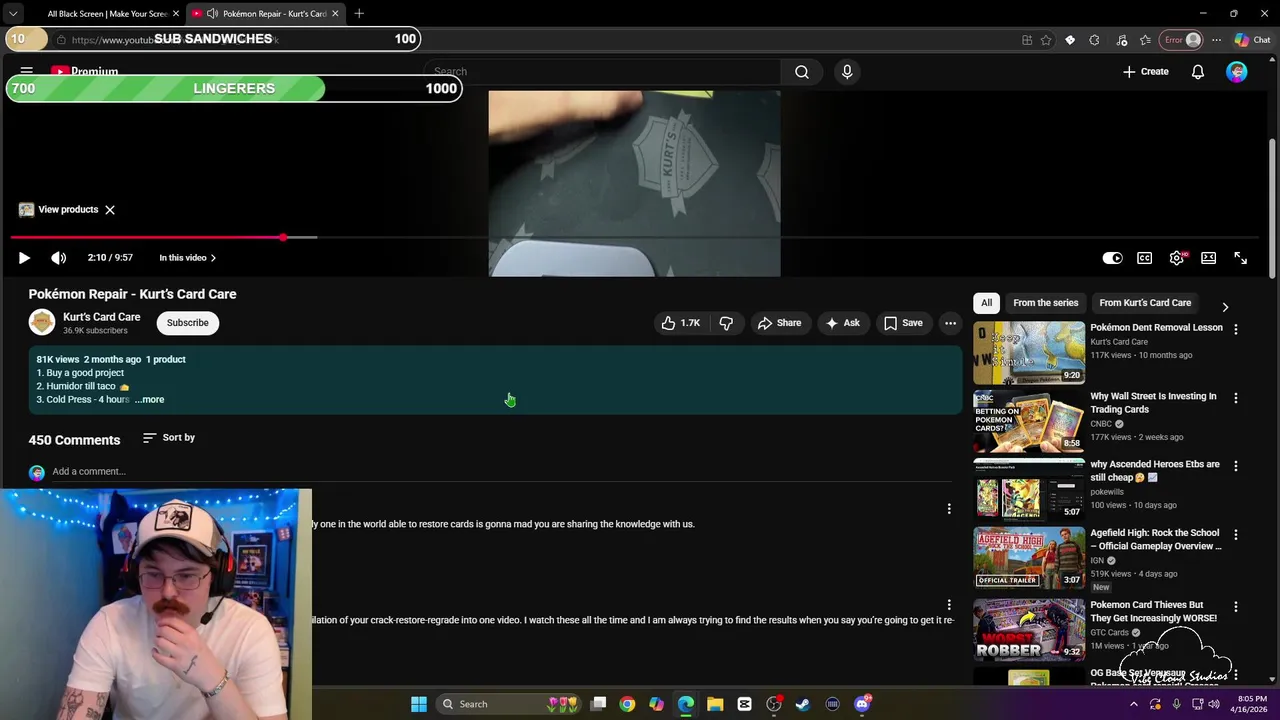The image size is (1280, 720).
Task: Open YouTube guide hamburger menu
Action: coord(27,72)
